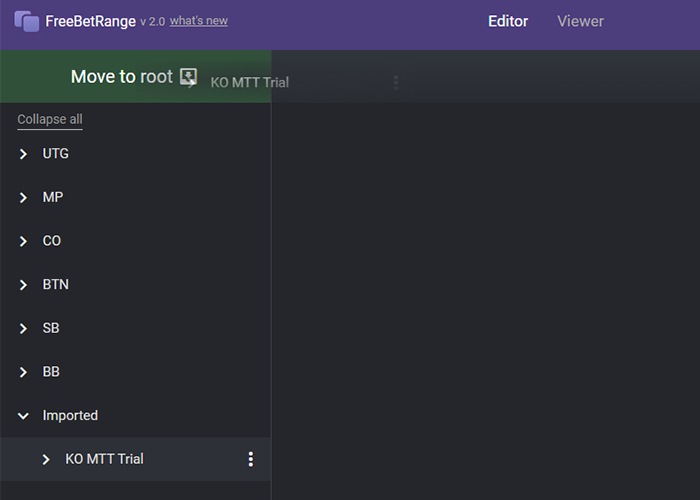700x500 pixels.
Task: Expand the MP folder chevron
Action: coord(23,197)
